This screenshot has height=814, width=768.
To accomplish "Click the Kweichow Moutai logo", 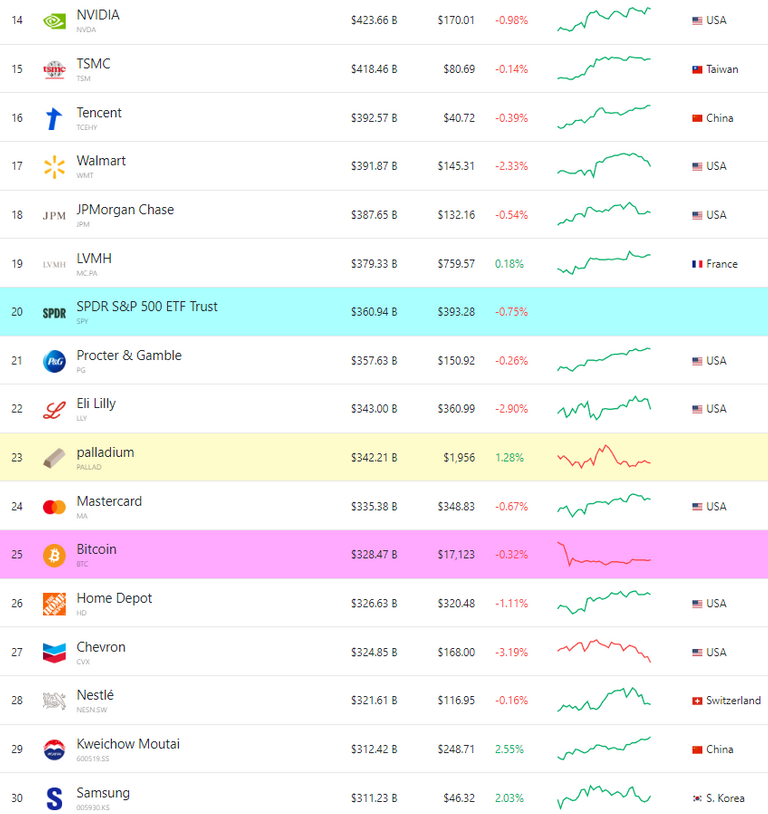I will tap(54, 750).
